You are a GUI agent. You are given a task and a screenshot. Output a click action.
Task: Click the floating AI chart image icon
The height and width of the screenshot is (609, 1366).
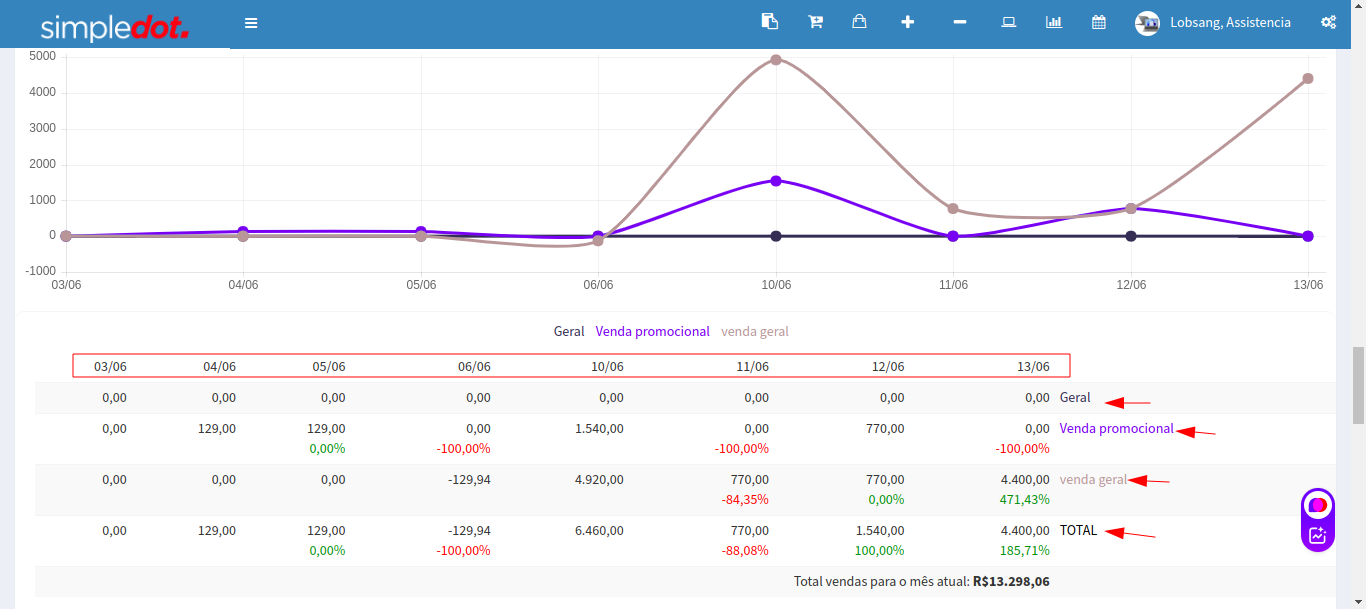coord(1318,535)
